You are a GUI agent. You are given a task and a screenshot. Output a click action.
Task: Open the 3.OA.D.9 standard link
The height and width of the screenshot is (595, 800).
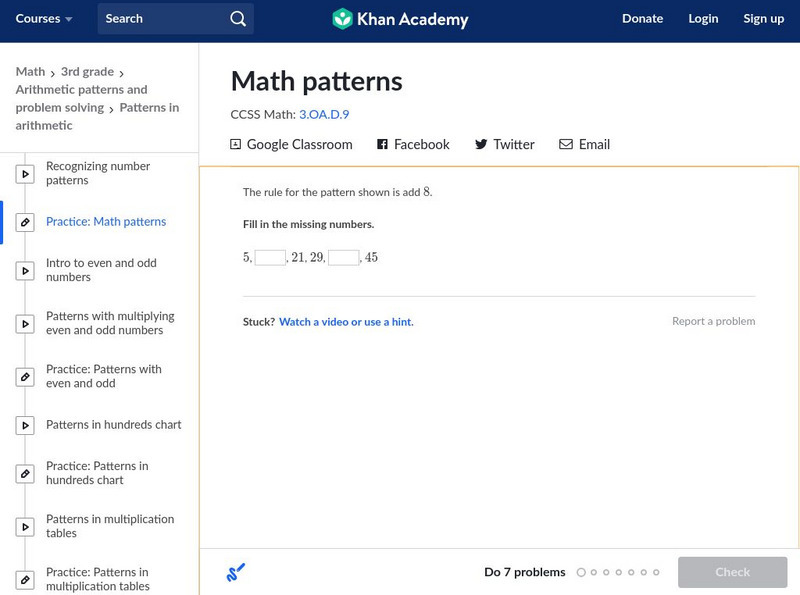(324, 115)
